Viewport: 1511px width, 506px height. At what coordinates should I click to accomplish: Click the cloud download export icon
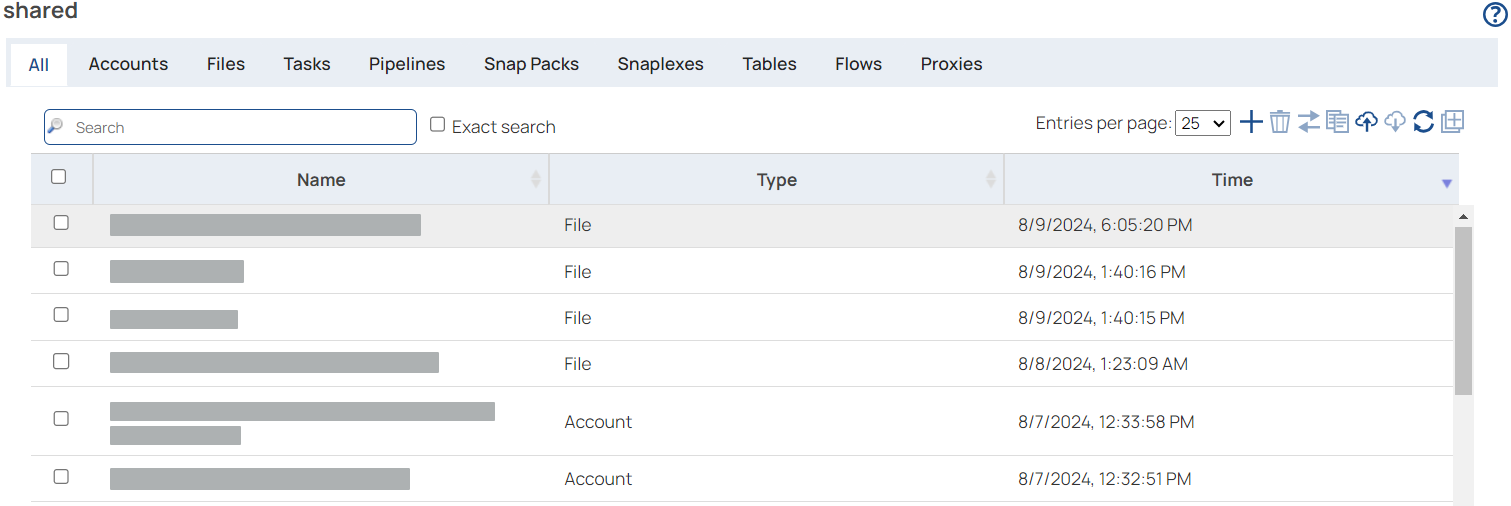pyautogui.click(x=1395, y=122)
